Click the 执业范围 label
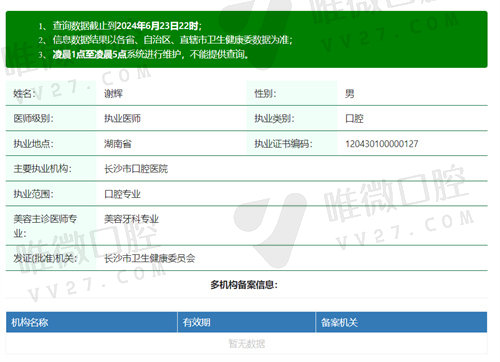500x362 pixels. pyautogui.click(x=33, y=194)
